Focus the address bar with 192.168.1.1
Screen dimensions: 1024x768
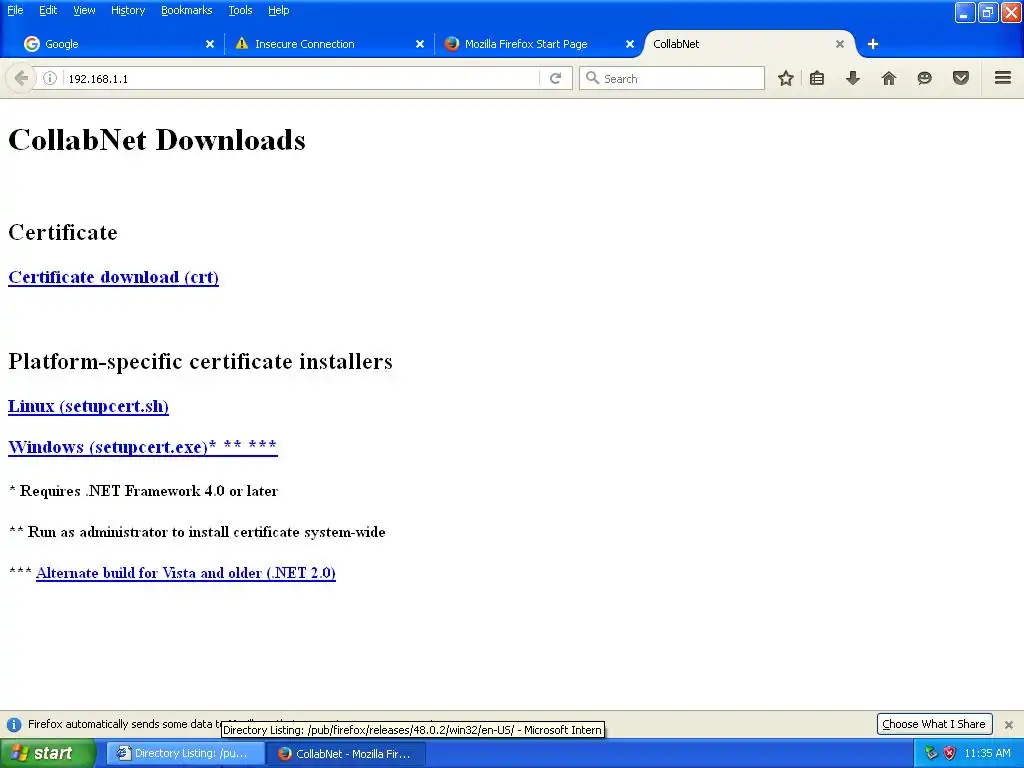click(x=300, y=78)
